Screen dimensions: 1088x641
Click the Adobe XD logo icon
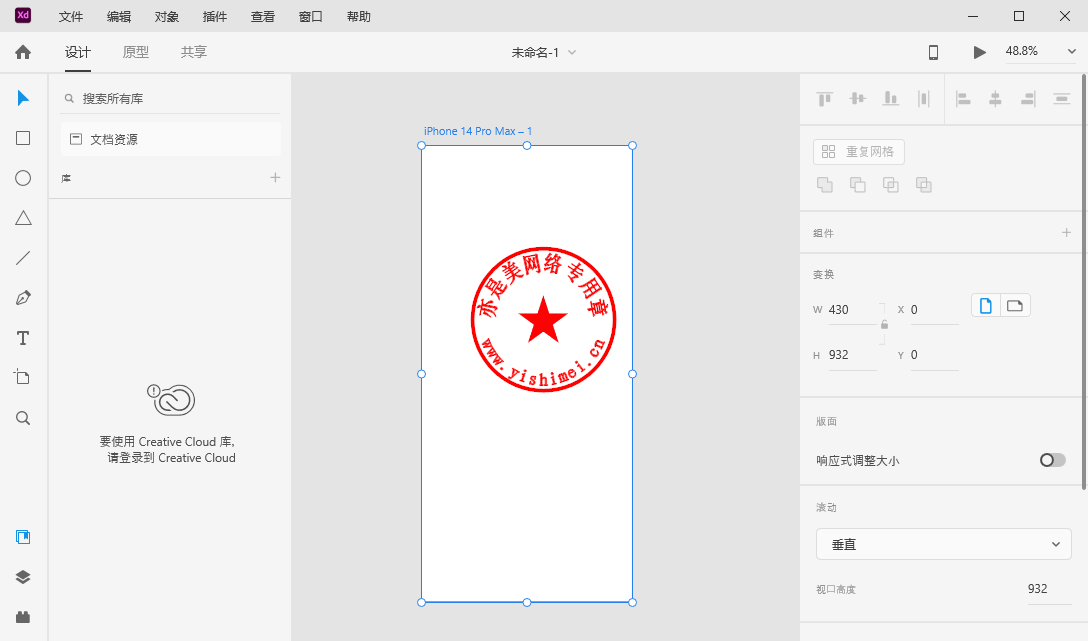(x=23, y=15)
